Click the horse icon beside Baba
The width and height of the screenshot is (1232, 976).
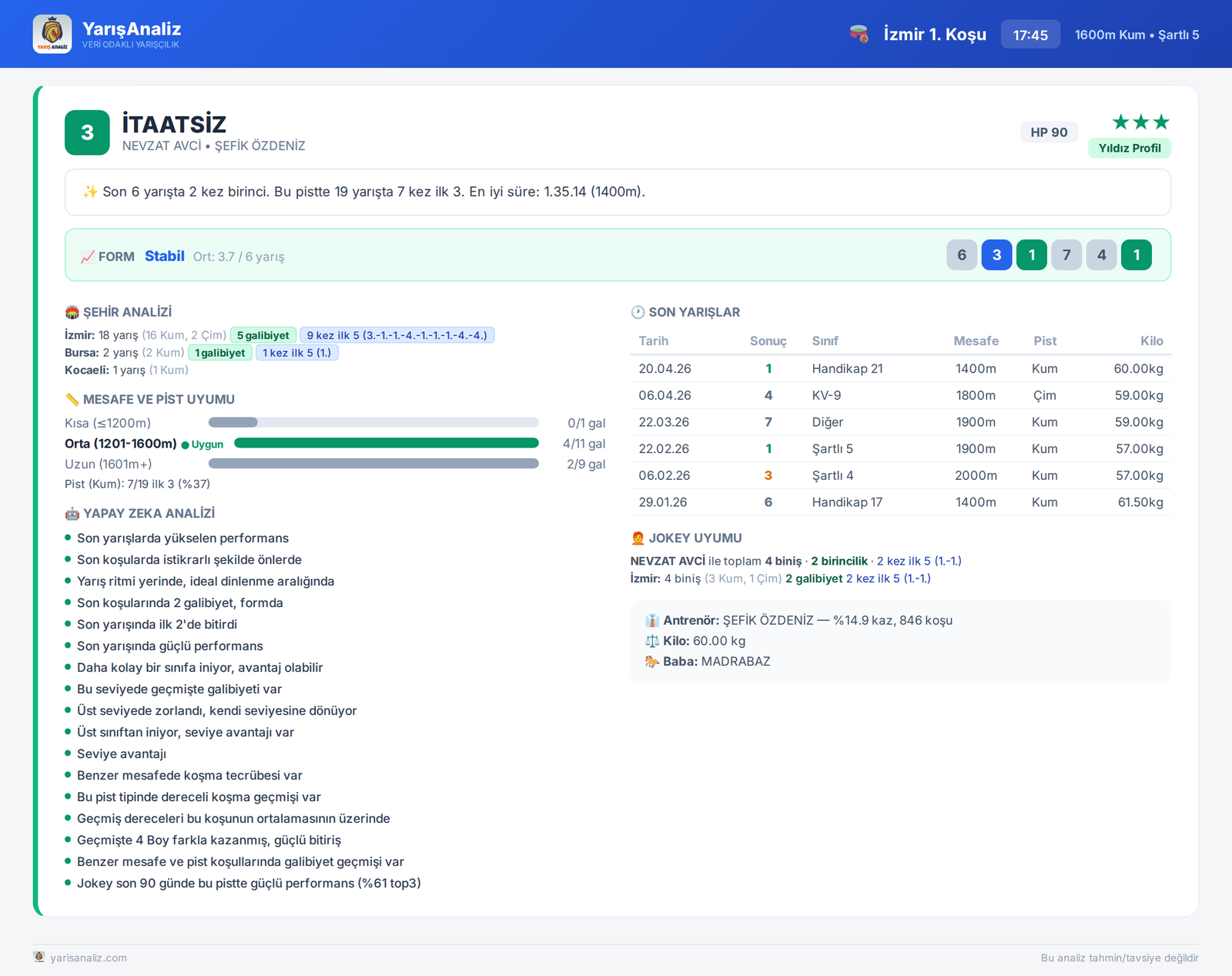click(x=652, y=661)
